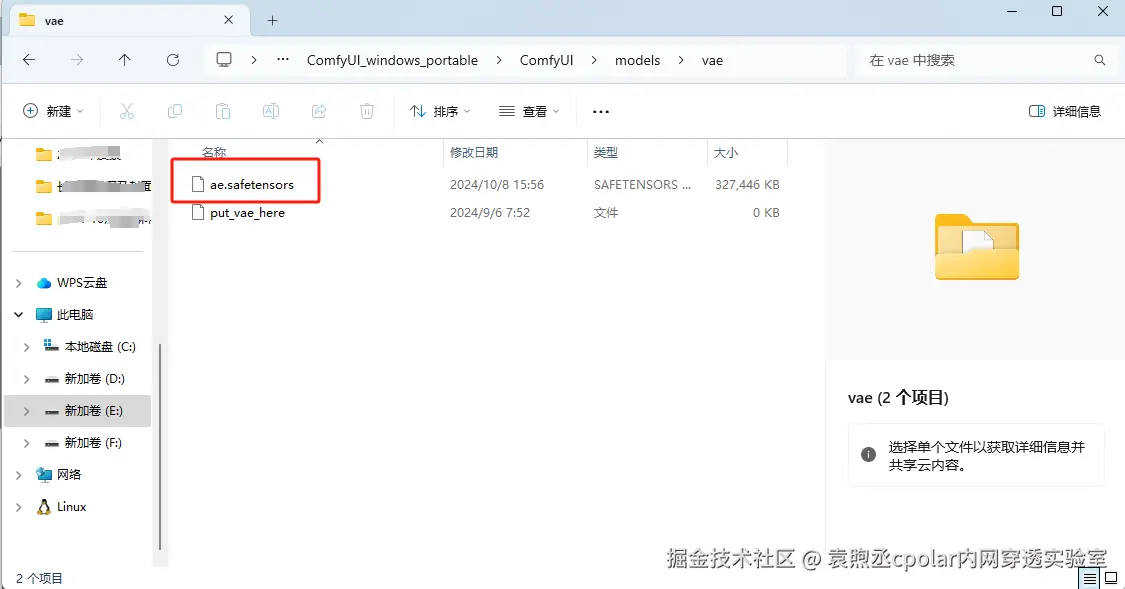
Task: Open the 新建 dropdown
Action: 54,111
